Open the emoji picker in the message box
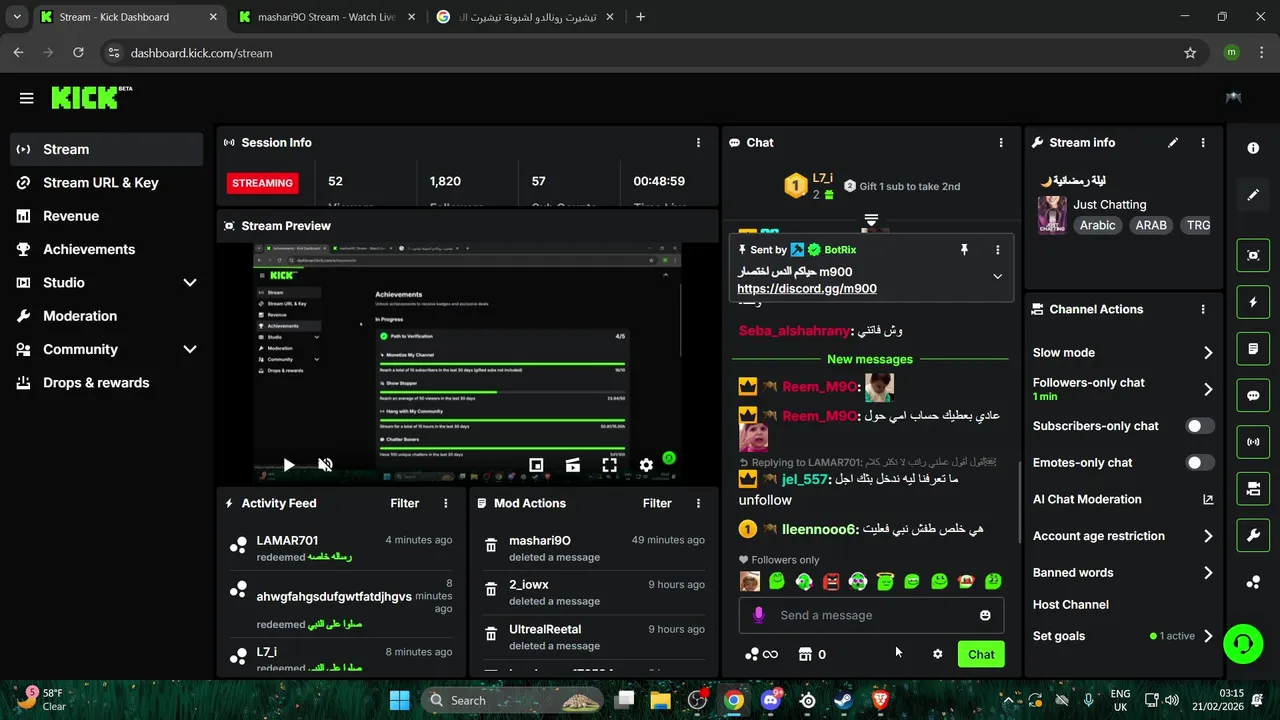 click(985, 615)
